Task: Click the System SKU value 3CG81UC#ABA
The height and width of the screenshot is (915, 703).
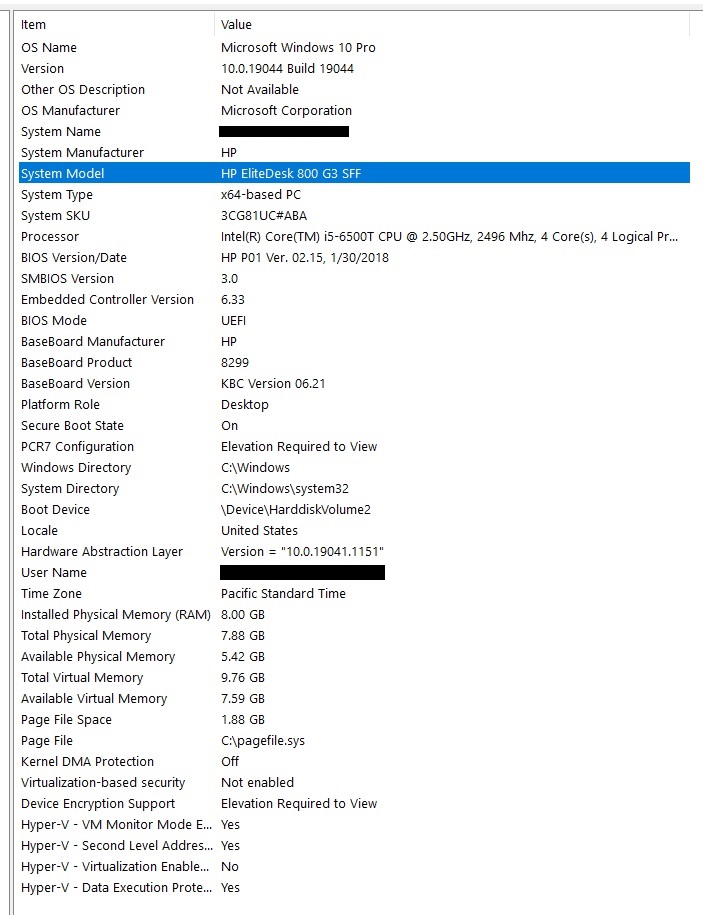Action: coord(264,215)
